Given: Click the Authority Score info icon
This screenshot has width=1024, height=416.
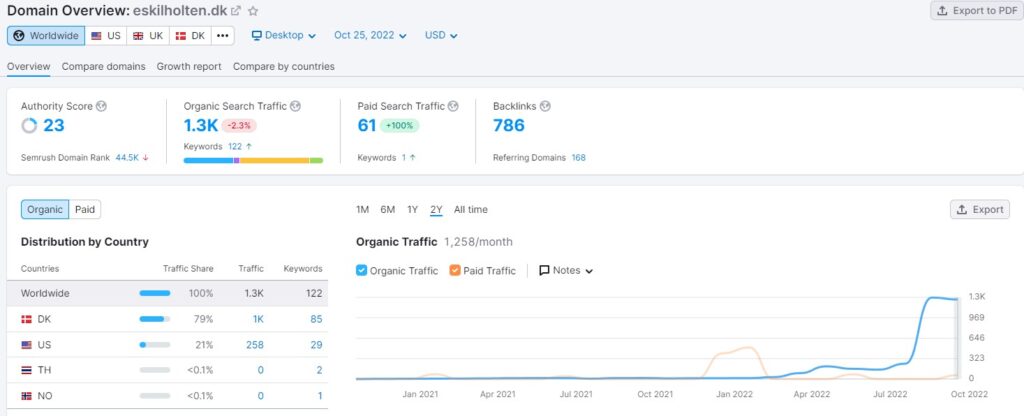Looking at the screenshot, I should point(101,106).
